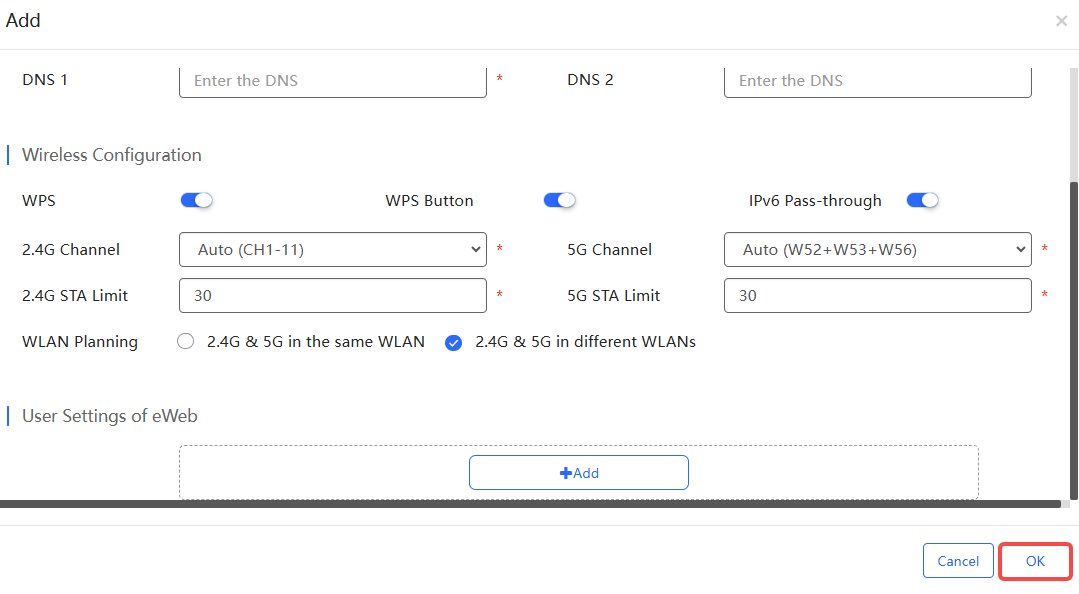This screenshot has width=1079, height=594.
Task: Disable the WPS Button switch
Action: point(559,200)
